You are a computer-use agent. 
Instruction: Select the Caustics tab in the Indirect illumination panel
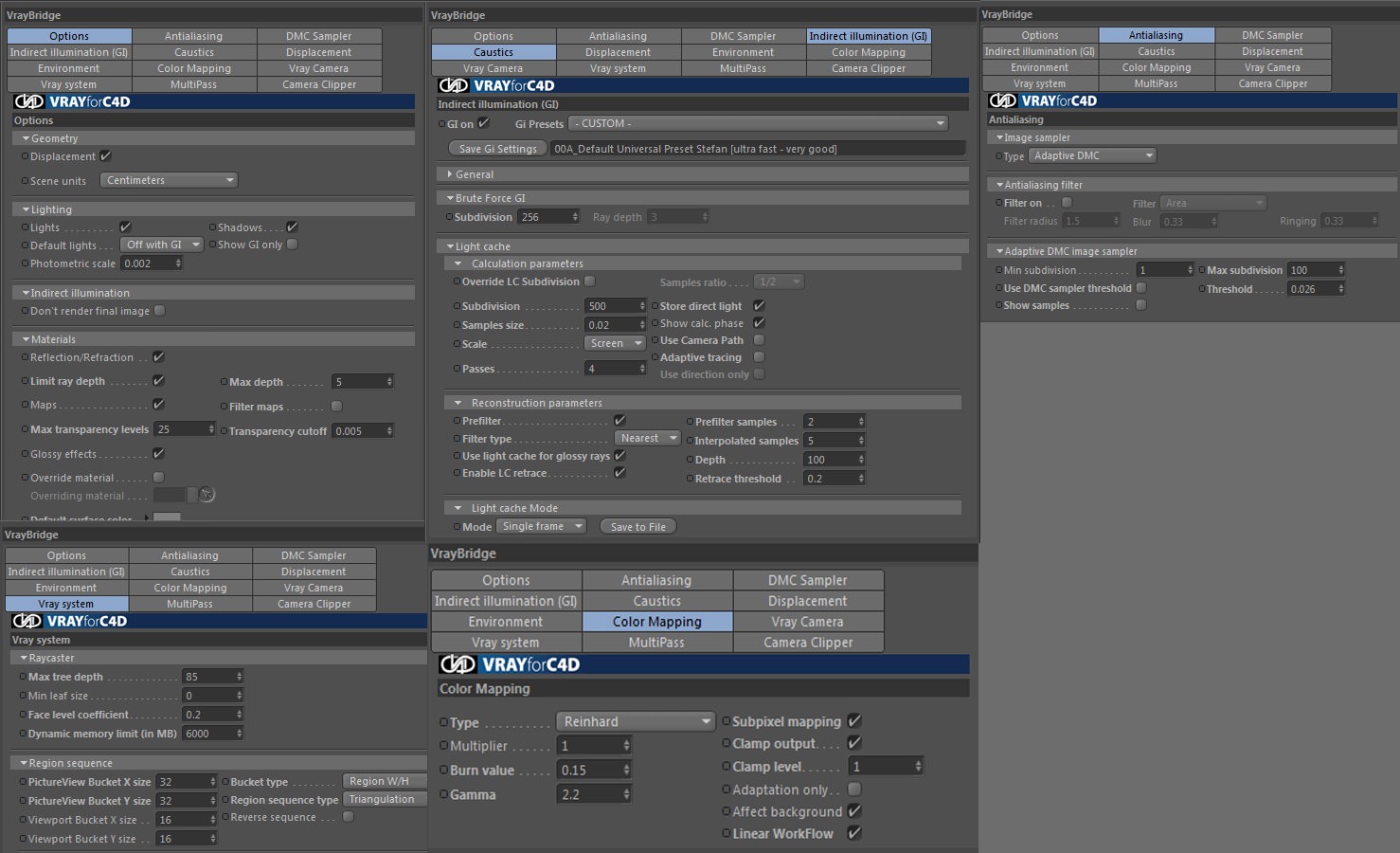tap(494, 52)
